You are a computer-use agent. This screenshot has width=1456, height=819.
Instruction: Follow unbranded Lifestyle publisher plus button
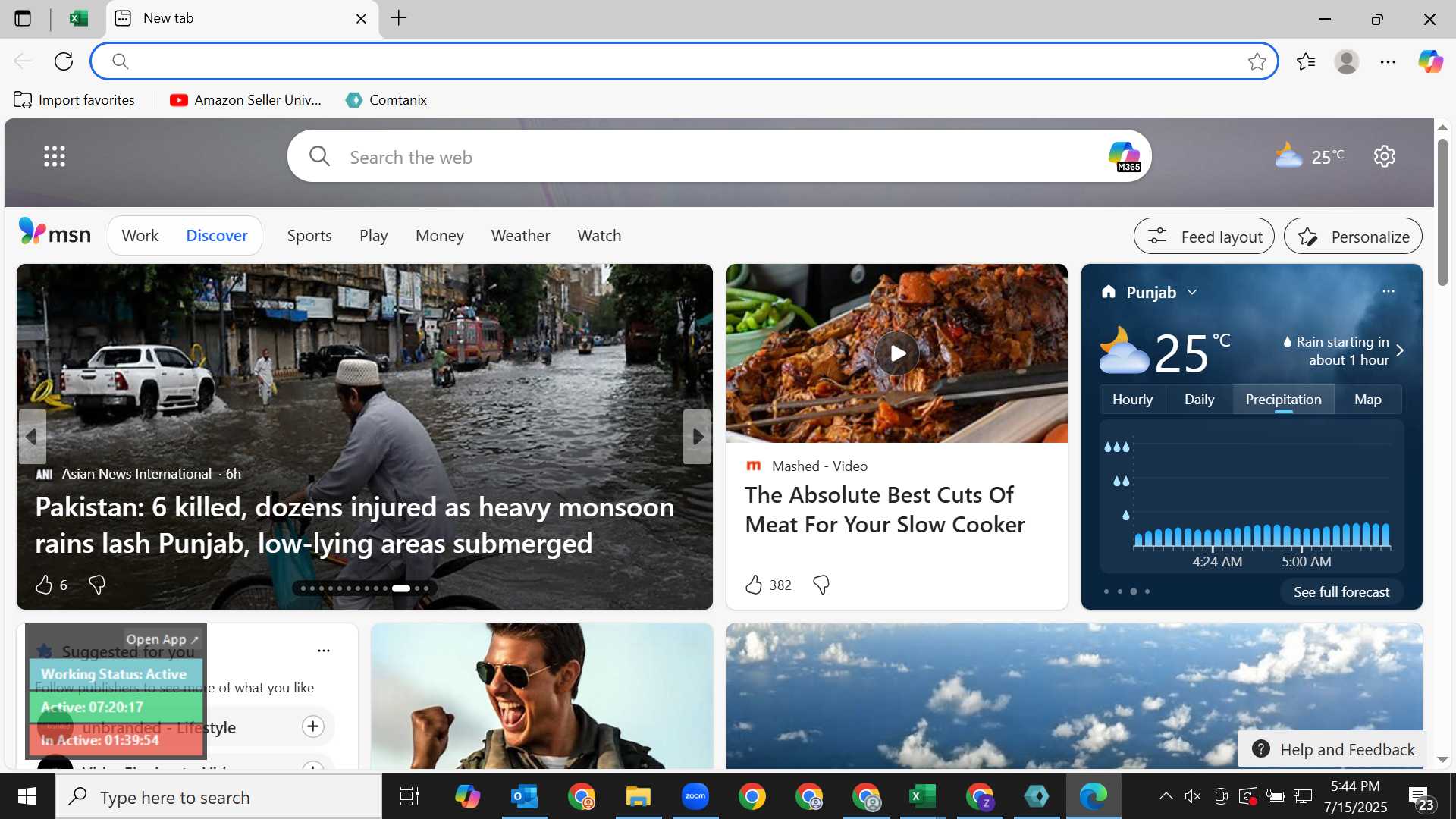point(313,726)
